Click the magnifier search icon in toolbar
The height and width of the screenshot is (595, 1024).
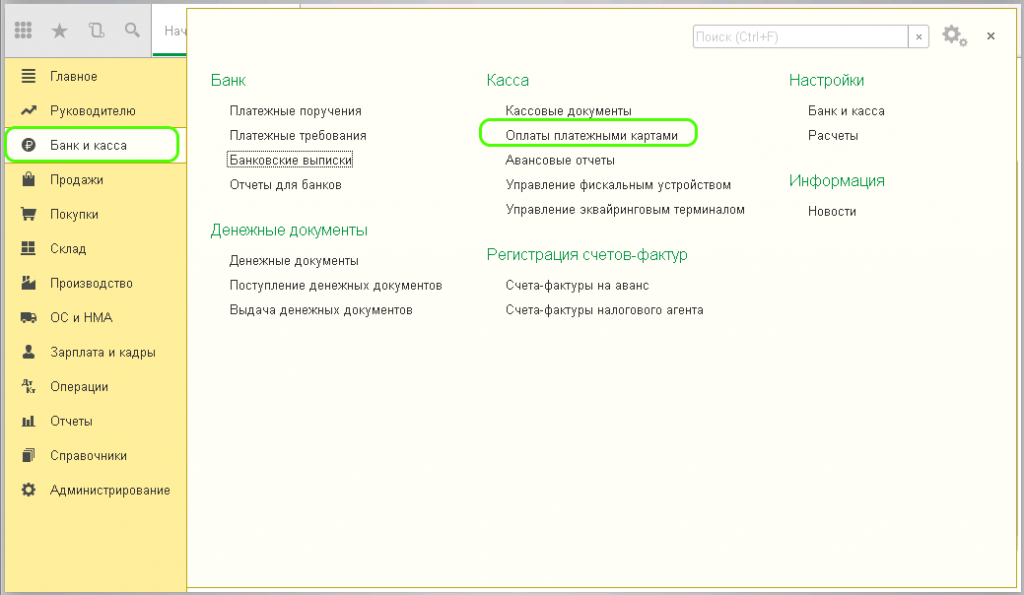point(132,31)
